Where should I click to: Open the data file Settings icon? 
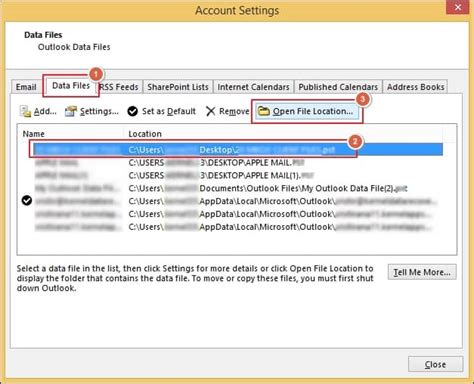[71, 111]
